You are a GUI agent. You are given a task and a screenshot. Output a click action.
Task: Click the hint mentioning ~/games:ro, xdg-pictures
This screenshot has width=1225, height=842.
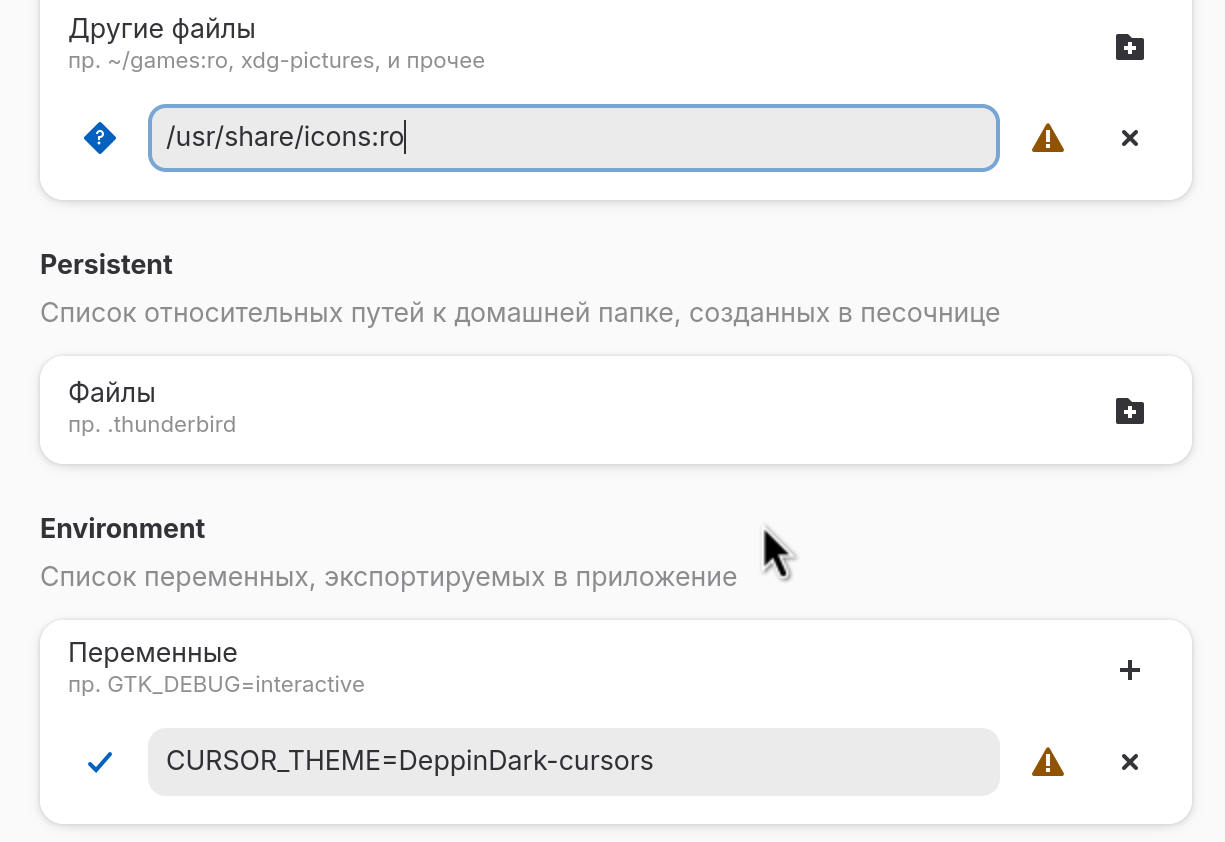(x=276, y=61)
